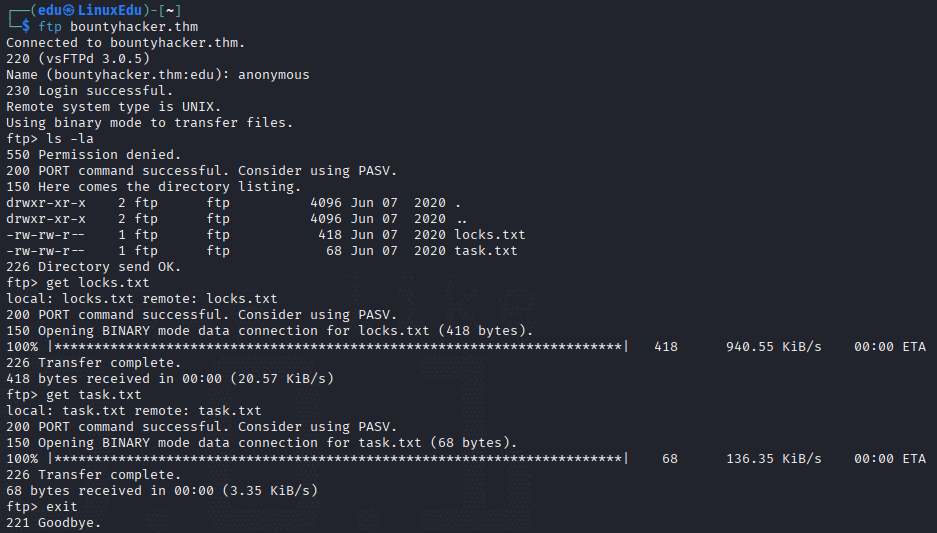Click the 'get task.txt' command line
The image size is (937, 533).
(74, 395)
